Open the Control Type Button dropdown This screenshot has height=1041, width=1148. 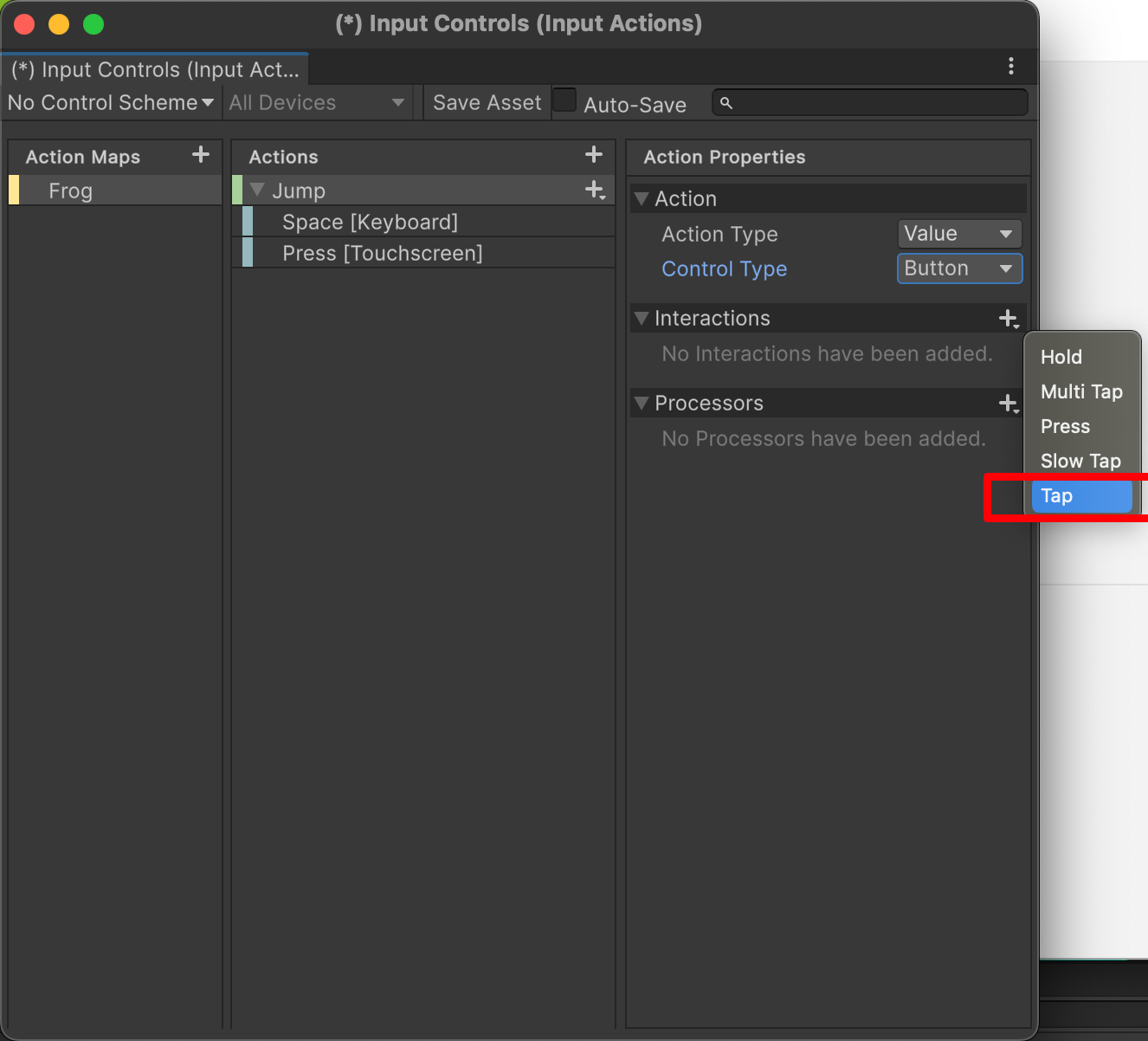[959, 268]
